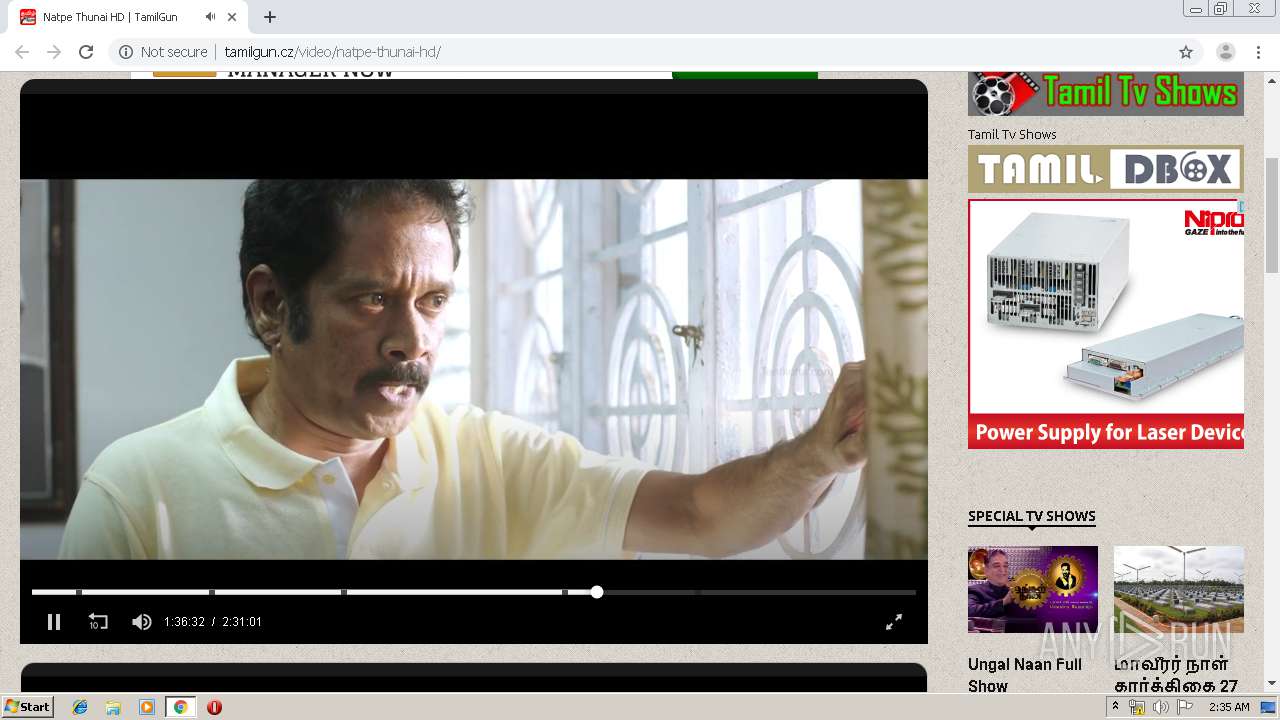Click the network tray icon
1280x720 pixels.
pos(1137,707)
